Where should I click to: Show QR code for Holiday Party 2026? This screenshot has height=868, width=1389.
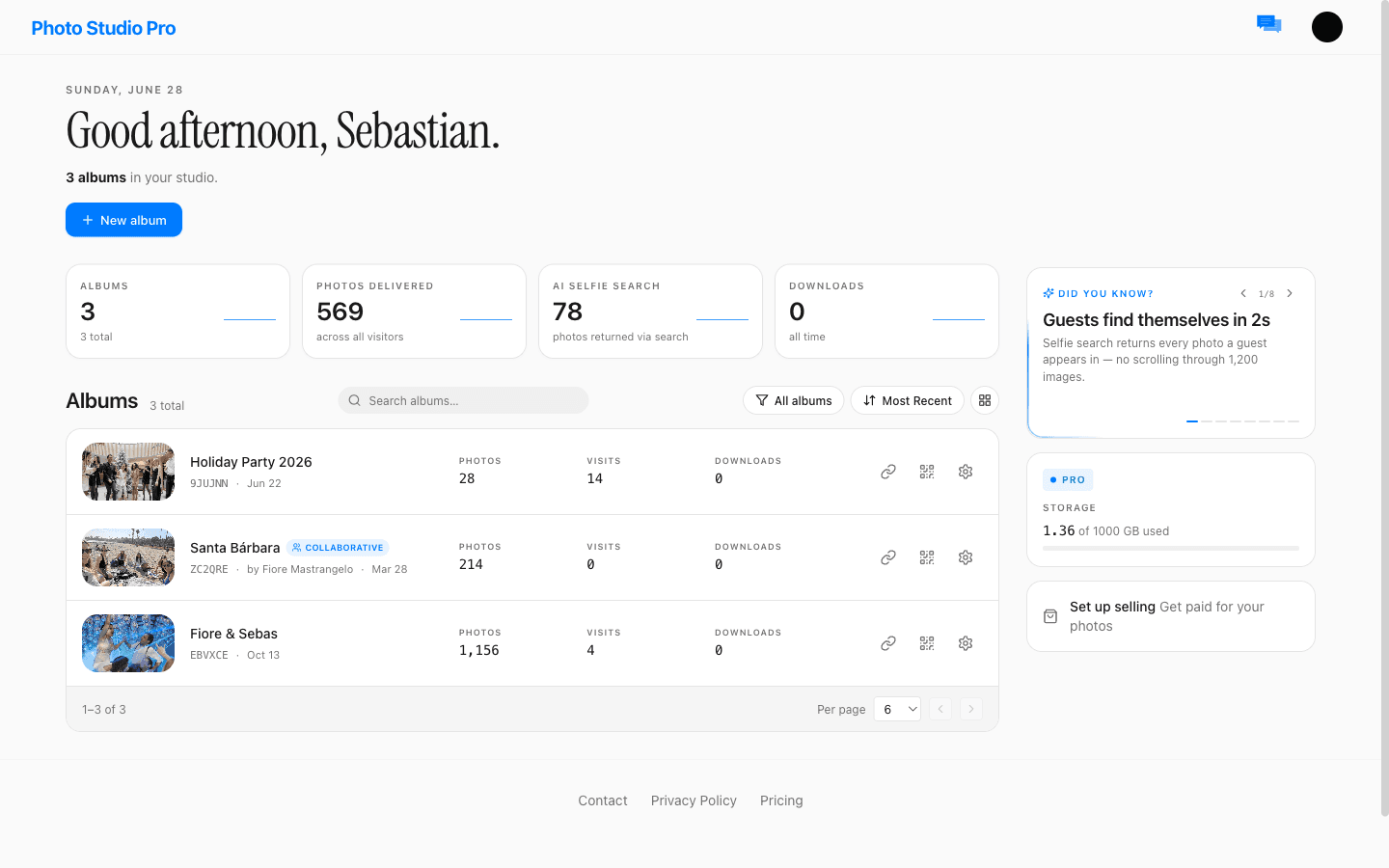[x=927, y=472]
